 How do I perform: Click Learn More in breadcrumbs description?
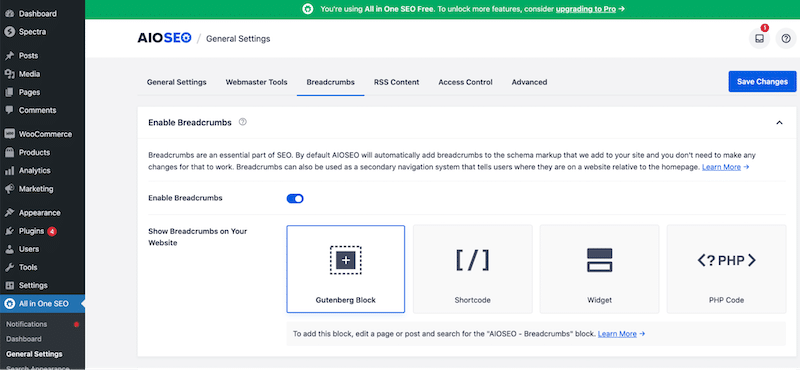coord(721,167)
